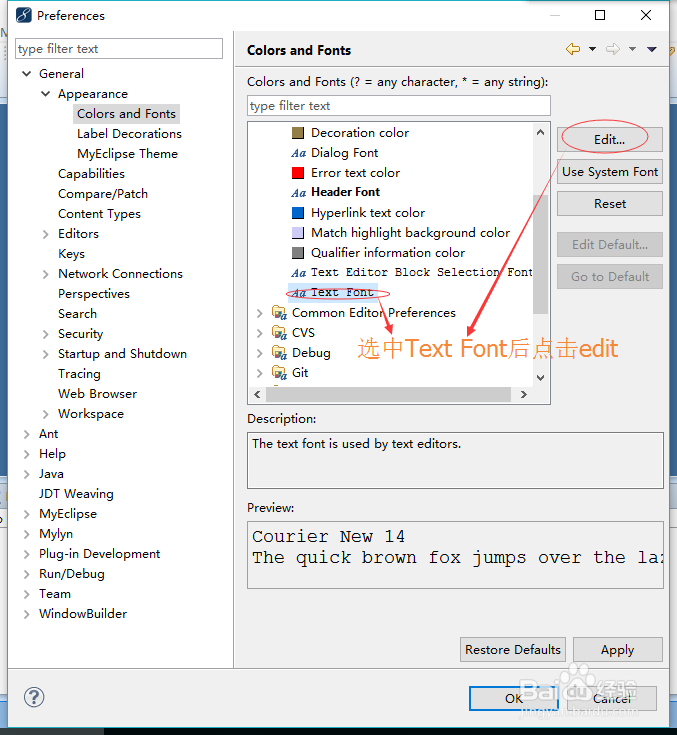Click the Reset button
The height and width of the screenshot is (735, 677).
(609, 203)
